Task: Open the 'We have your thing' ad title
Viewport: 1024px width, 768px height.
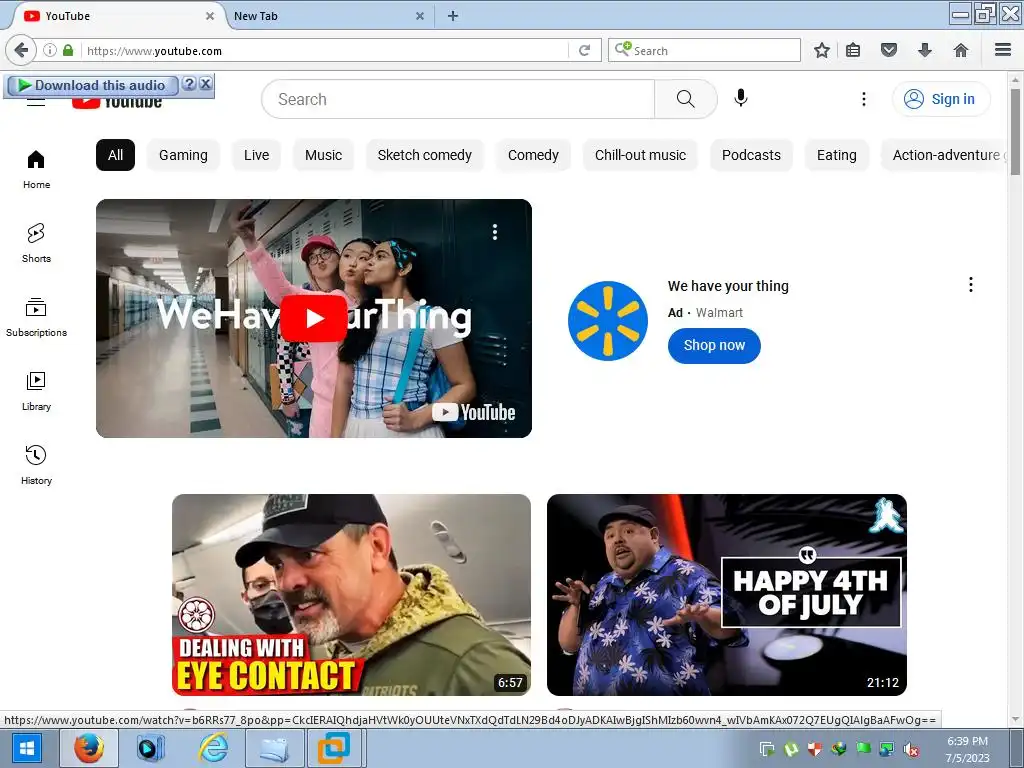Action: pos(728,286)
